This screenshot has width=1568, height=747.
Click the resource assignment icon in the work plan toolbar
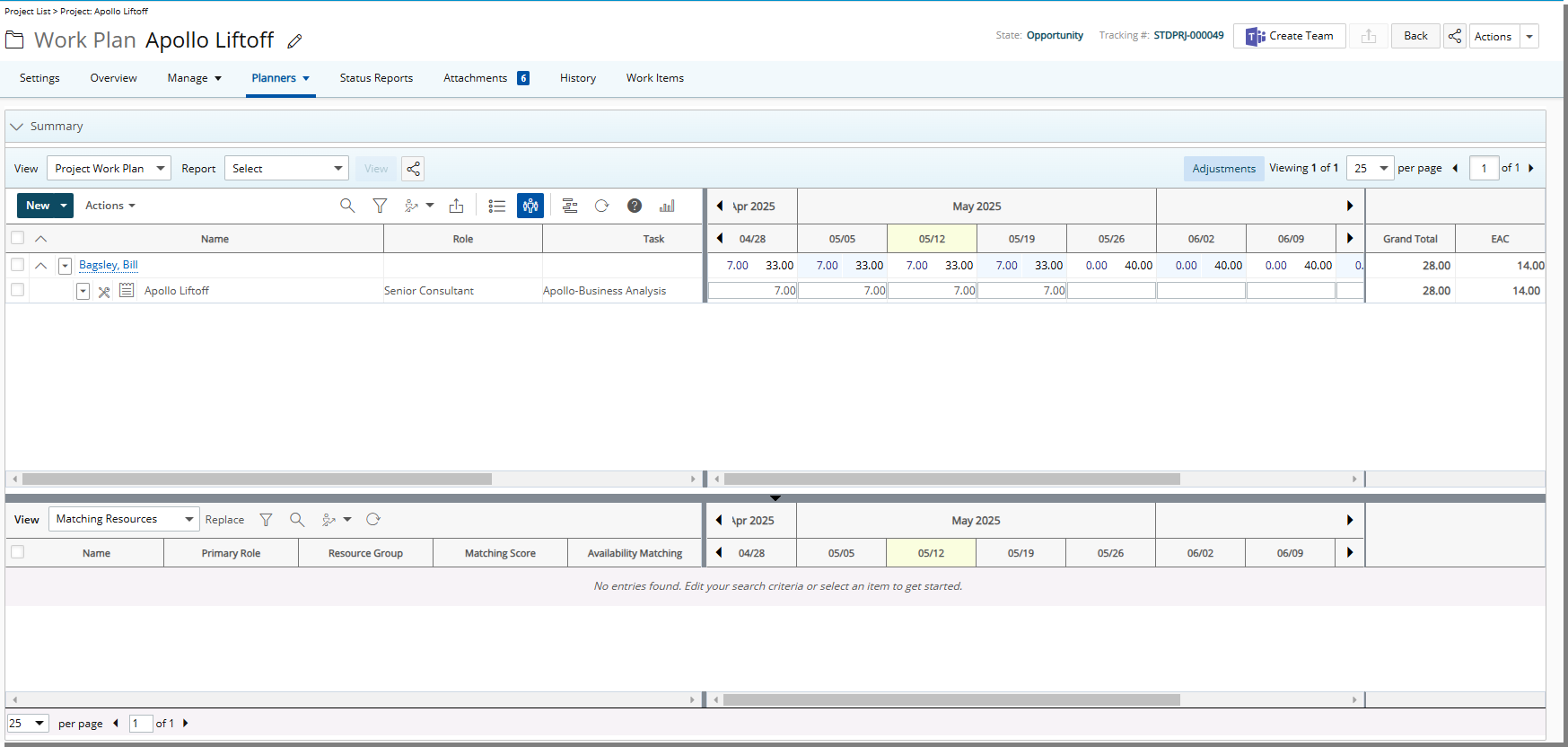pyautogui.click(x=412, y=206)
